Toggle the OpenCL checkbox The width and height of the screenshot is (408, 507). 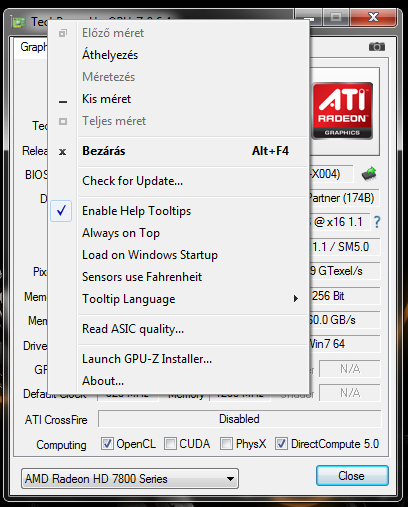107,444
